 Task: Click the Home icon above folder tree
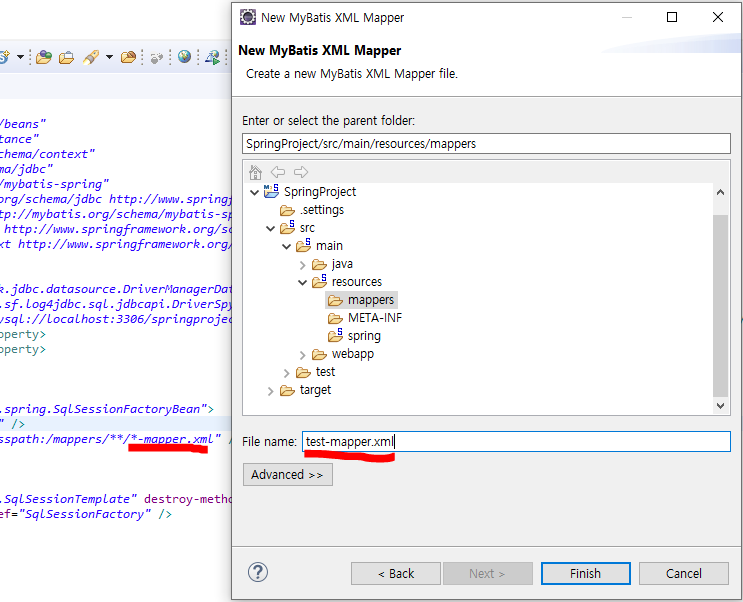(255, 172)
